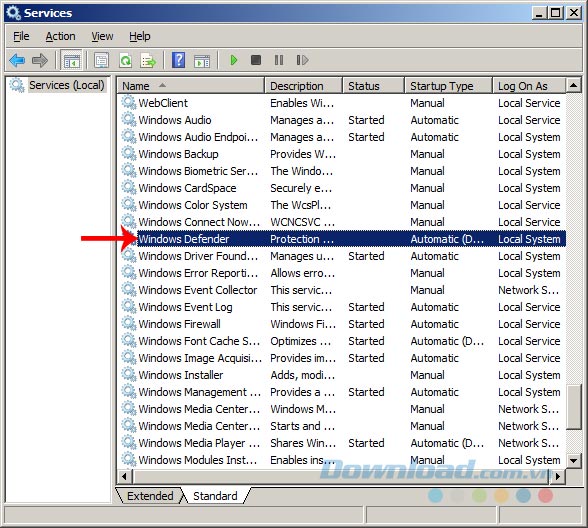This screenshot has height=528, width=588.
Task: Select the Windows Image Acquisition service
Action: coord(200,358)
